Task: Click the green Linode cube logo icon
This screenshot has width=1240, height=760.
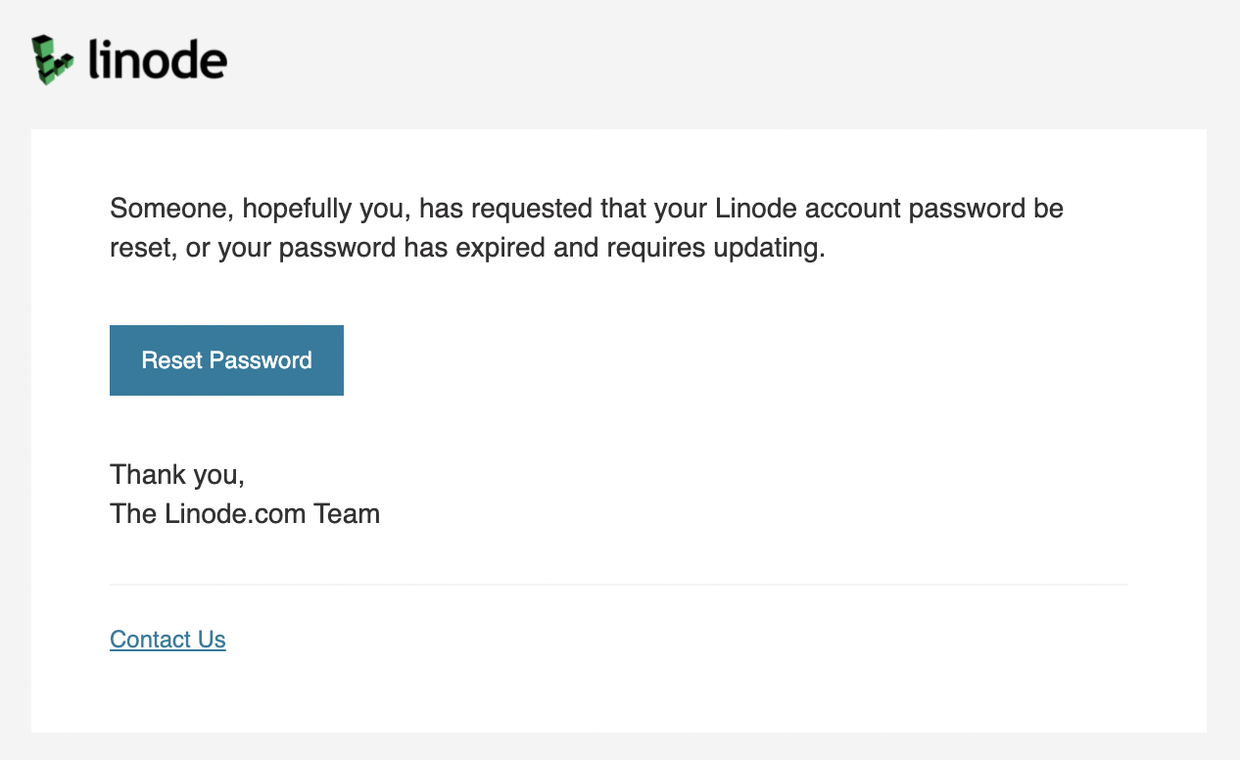Action: tap(53, 59)
